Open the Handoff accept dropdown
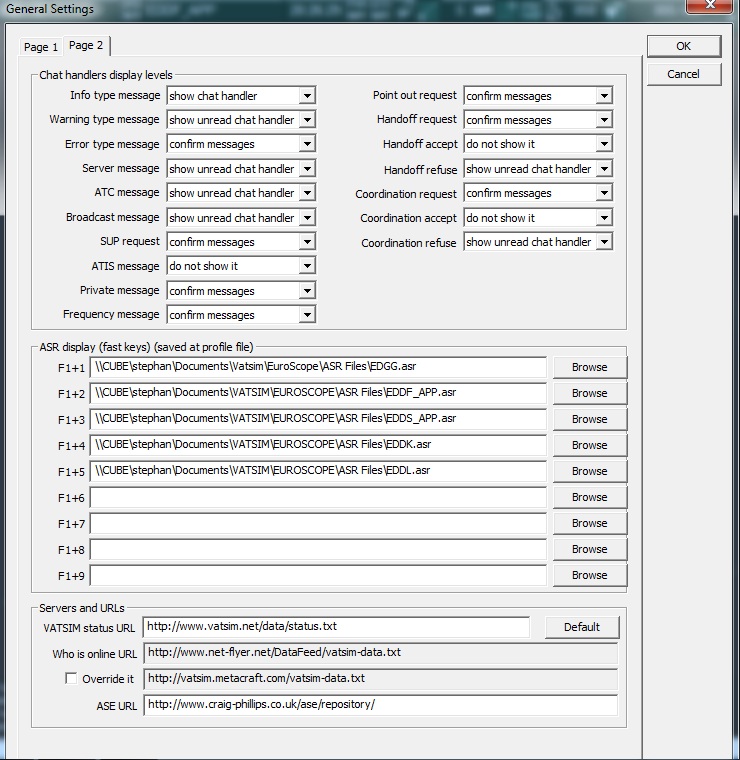This screenshot has width=740, height=760. (x=538, y=144)
